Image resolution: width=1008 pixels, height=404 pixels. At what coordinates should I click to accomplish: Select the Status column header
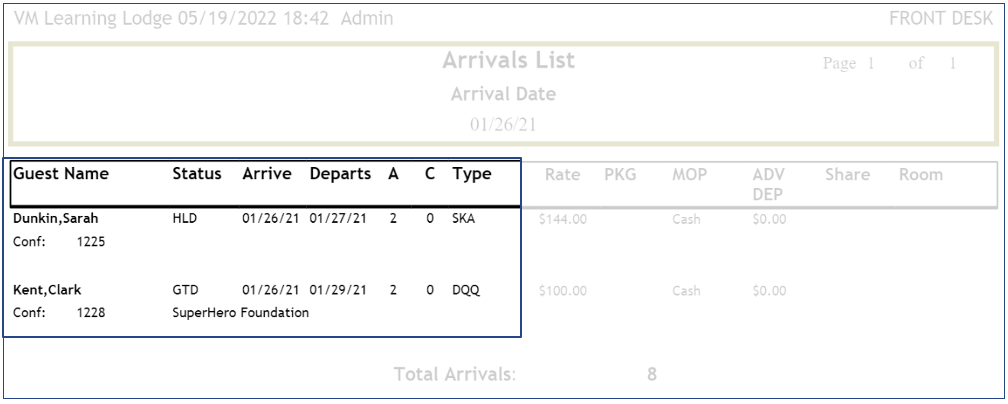[x=197, y=175]
